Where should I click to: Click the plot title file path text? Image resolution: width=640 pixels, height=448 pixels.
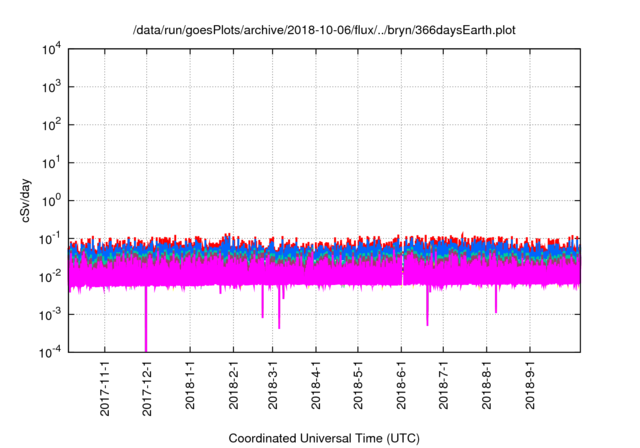pyautogui.click(x=326, y=30)
